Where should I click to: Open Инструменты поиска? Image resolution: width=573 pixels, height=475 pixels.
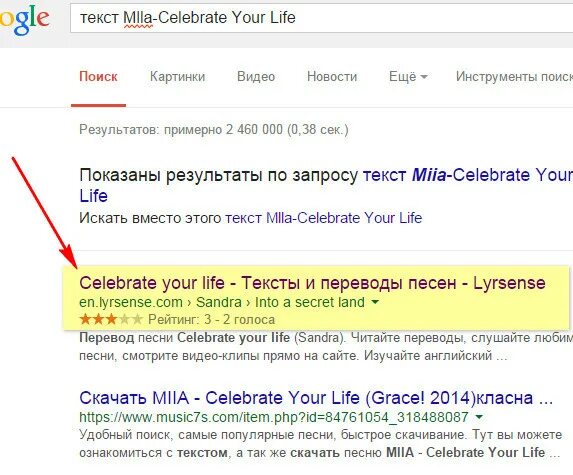(x=514, y=76)
